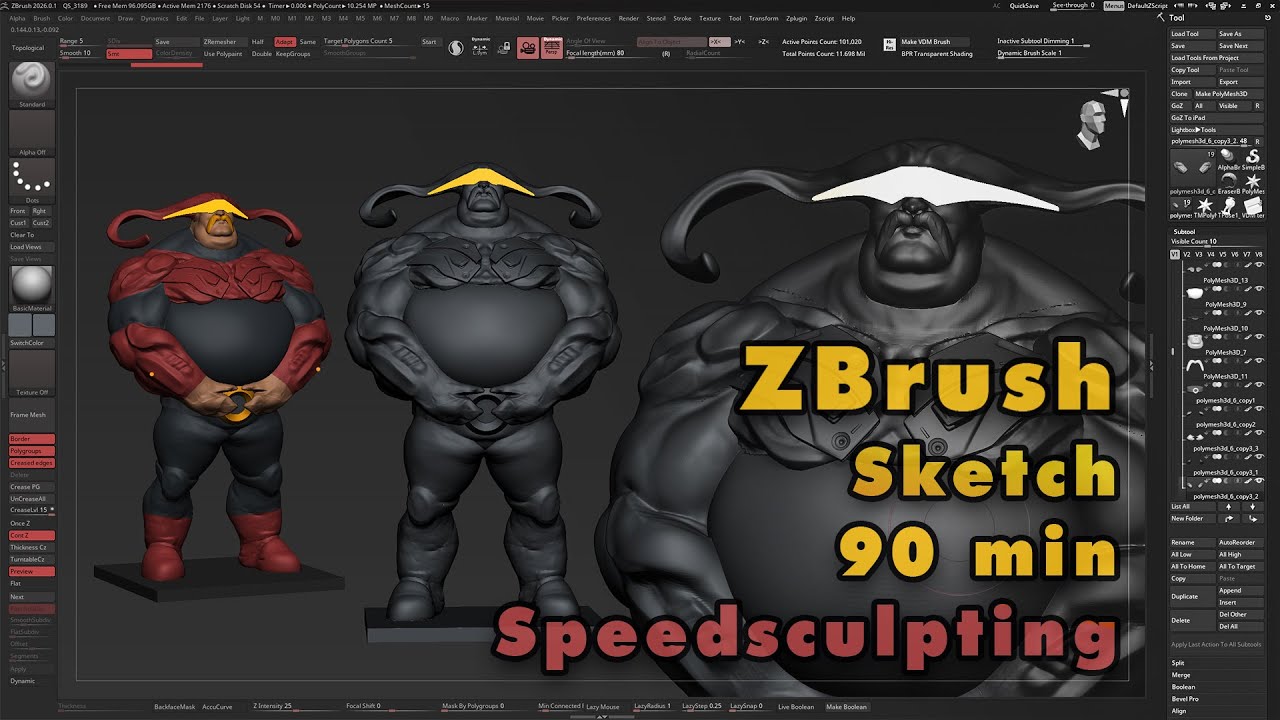Expand the Bevel Pro section
Image resolution: width=1280 pixels, height=720 pixels.
click(x=1185, y=699)
